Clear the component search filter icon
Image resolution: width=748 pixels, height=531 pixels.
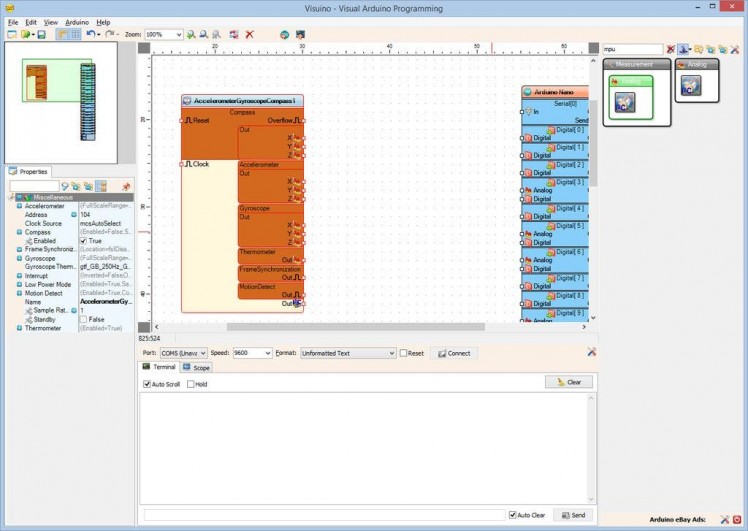671,49
